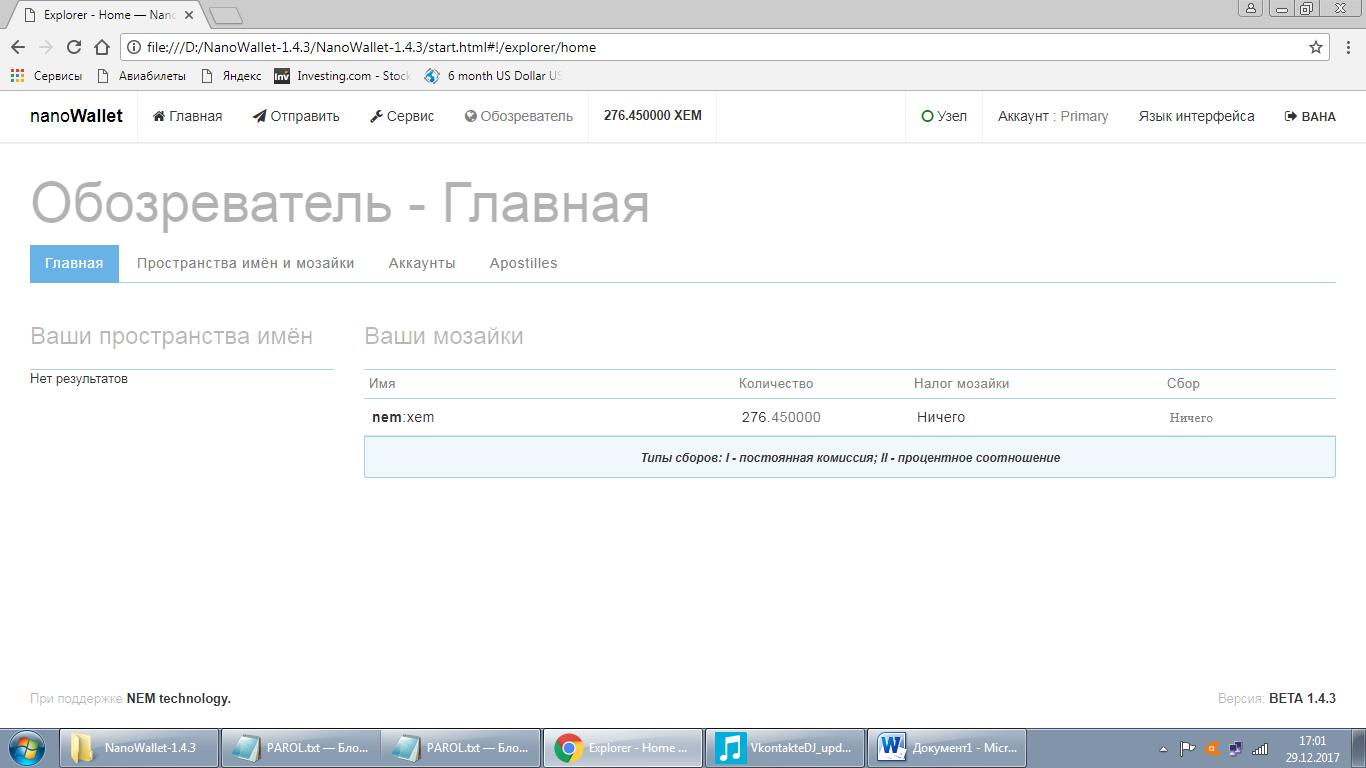This screenshot has width=1366, height=768.
Task: Click quantity 276.450000 in table
Action: tap(781, 417)
